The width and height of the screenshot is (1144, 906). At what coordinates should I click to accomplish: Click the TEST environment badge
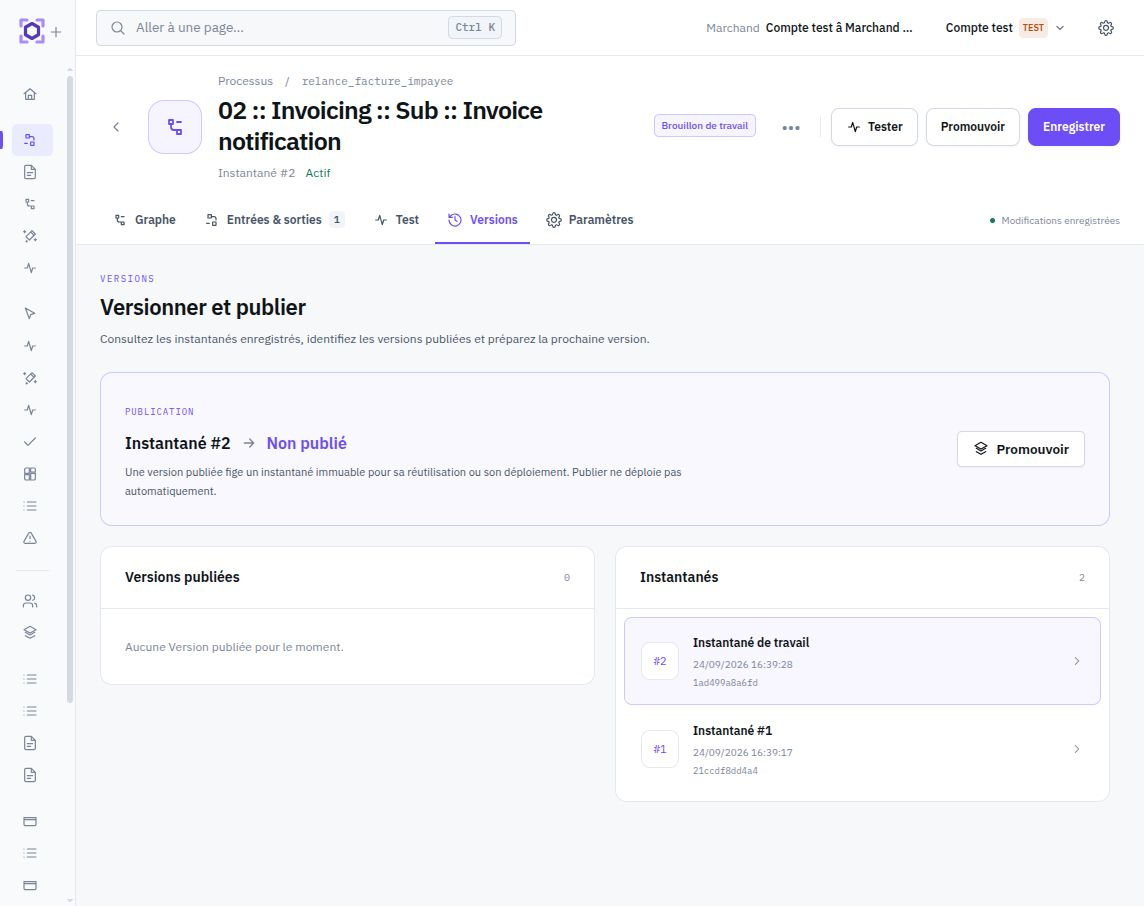tap(1033, 28)
